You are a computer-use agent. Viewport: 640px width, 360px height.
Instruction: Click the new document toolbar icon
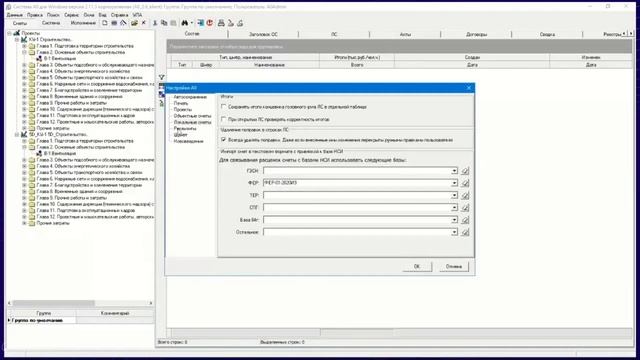(105, 23)
